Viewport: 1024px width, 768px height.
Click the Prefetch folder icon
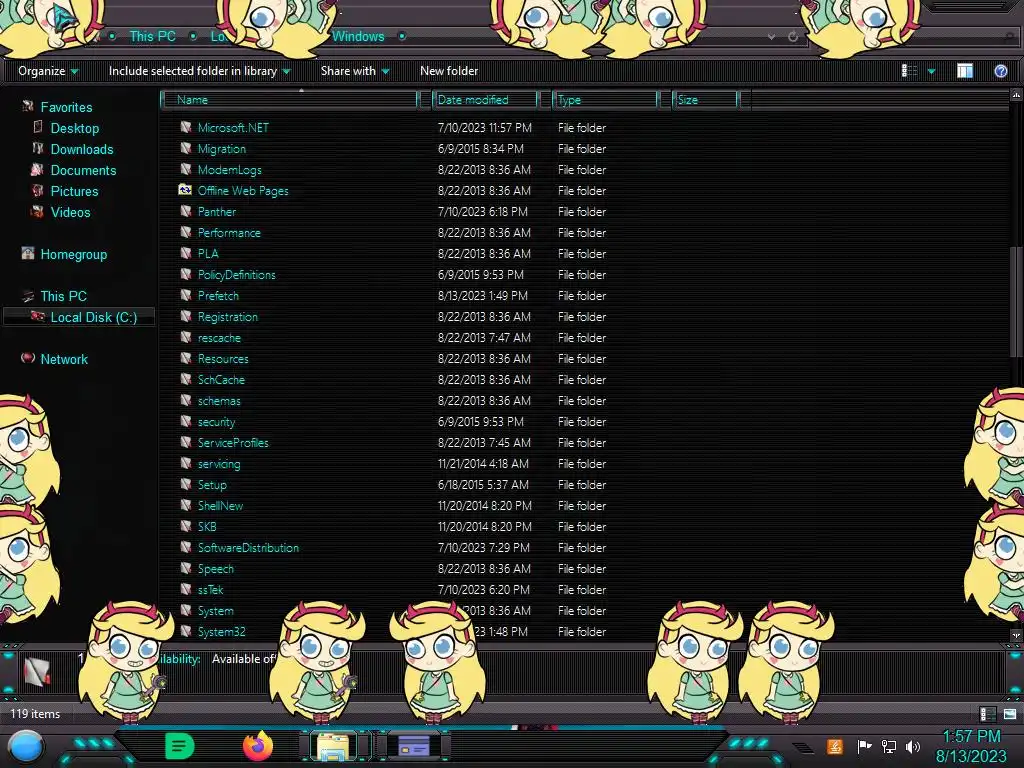[186, 295]
